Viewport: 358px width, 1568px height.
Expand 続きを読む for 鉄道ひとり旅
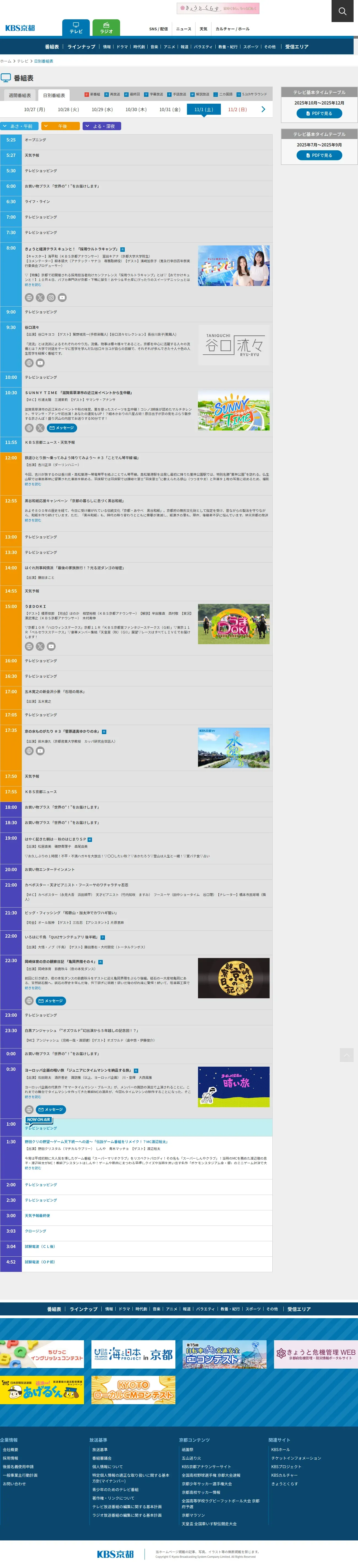tap(33, 485)
